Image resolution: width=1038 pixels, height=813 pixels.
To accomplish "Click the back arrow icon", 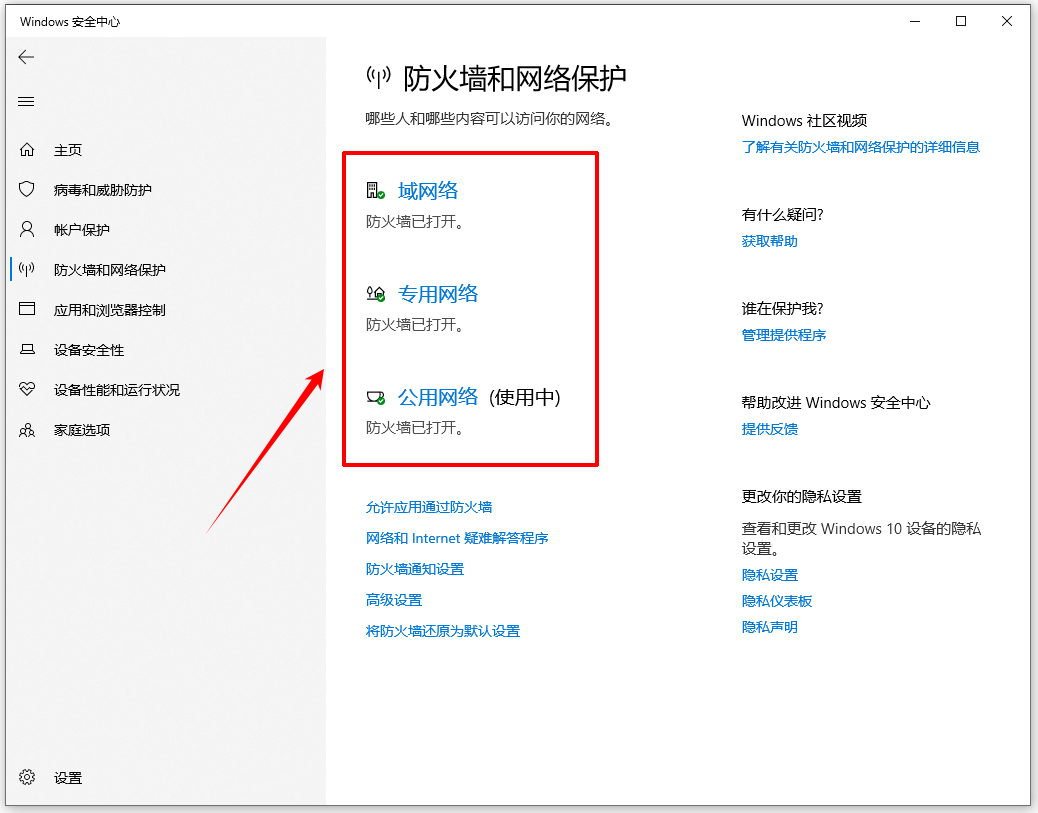I will click(26, 57).
